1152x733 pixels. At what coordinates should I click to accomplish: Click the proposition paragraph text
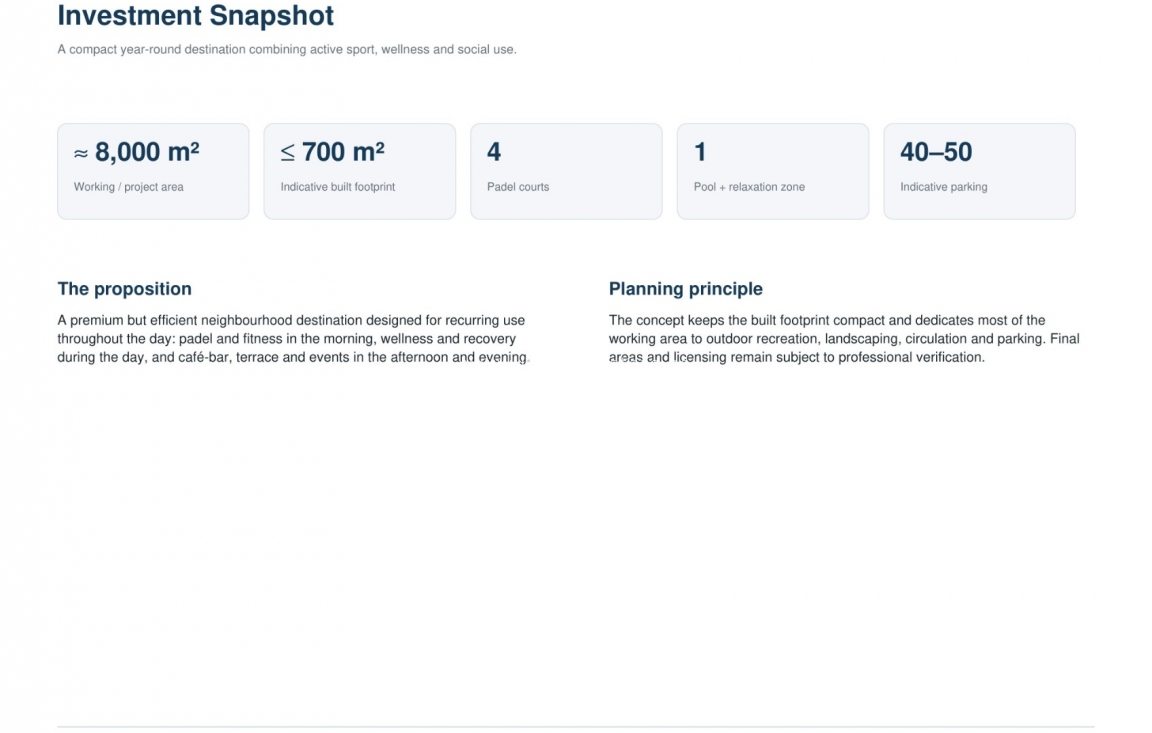click(x=293, y=339)
